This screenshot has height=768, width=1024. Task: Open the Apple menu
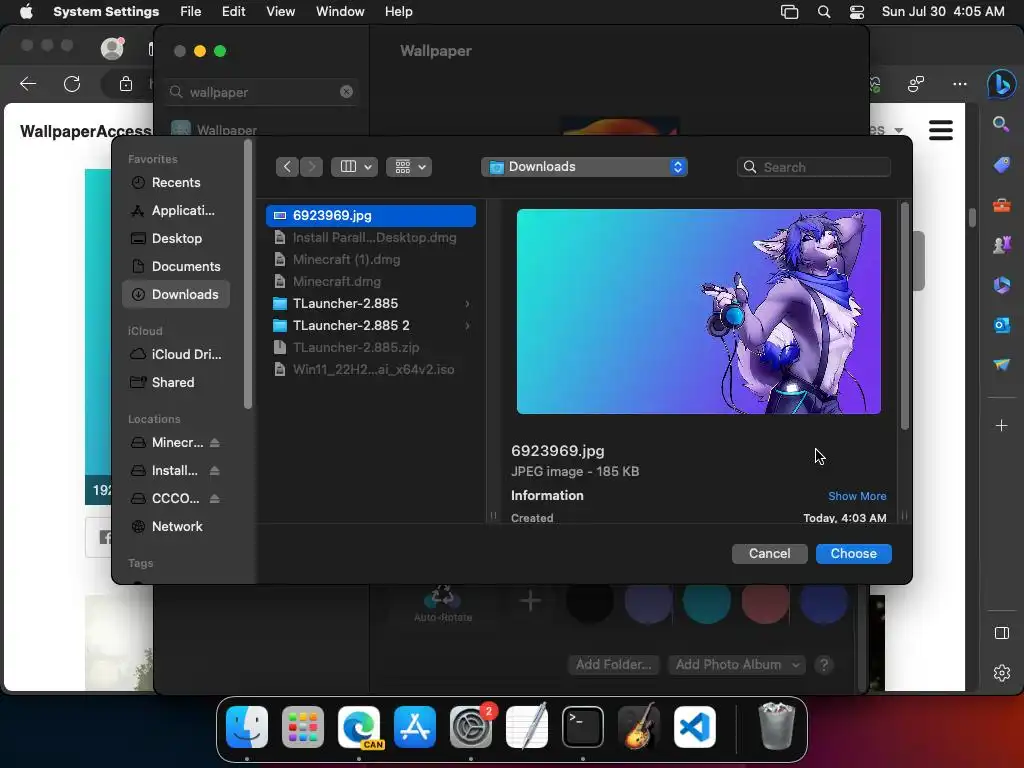point(26,12)
